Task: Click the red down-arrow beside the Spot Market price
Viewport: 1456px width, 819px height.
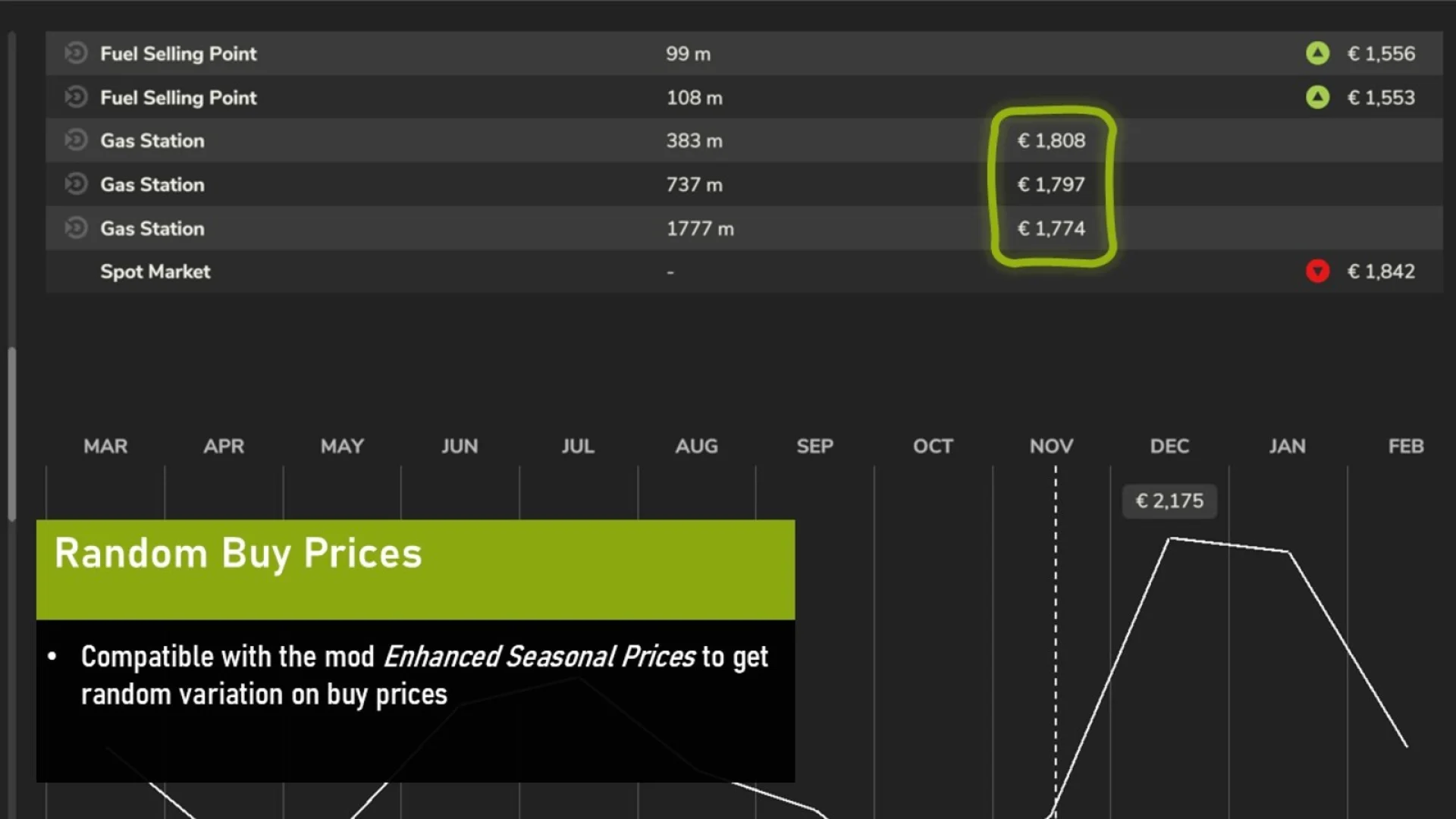Action: [1317, 271]
